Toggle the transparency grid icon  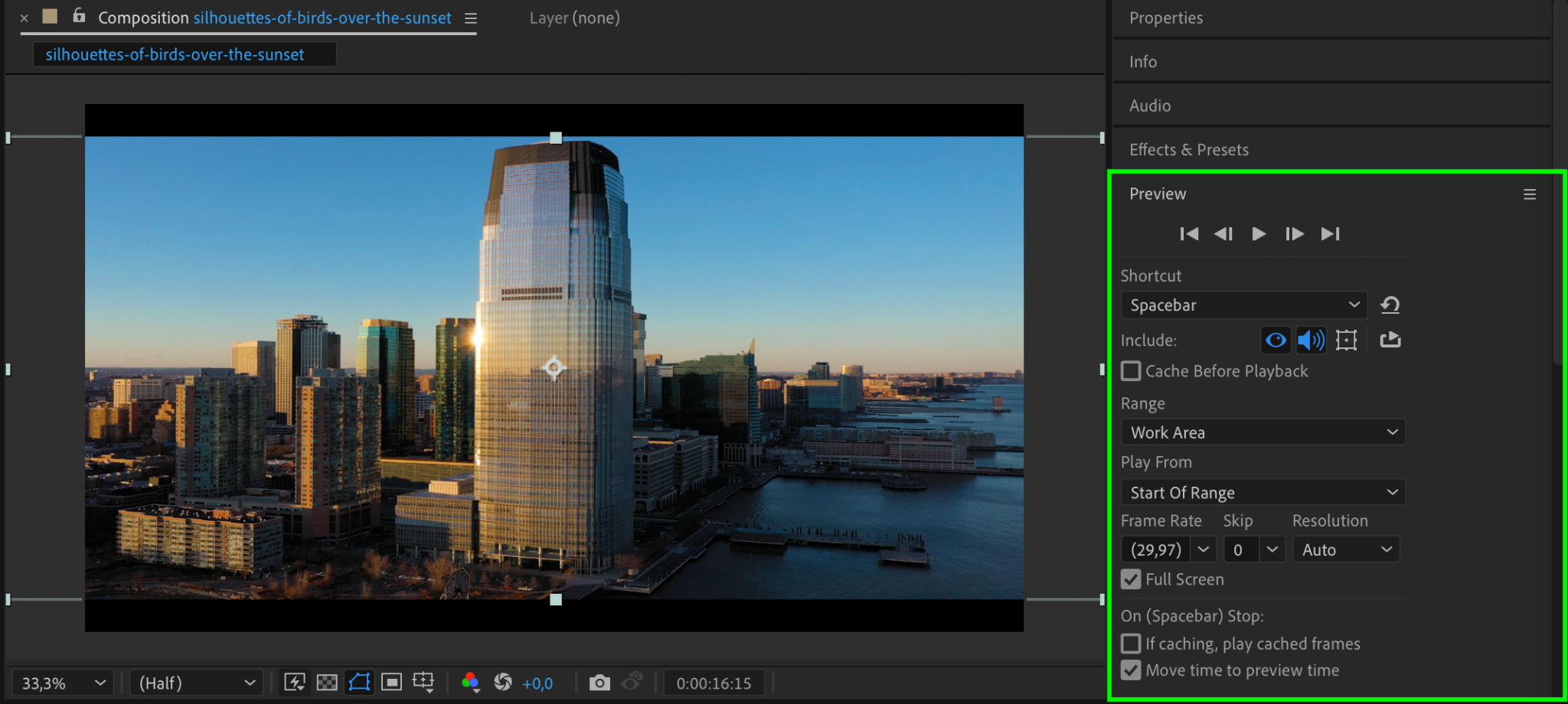click(x=327, y=683)
